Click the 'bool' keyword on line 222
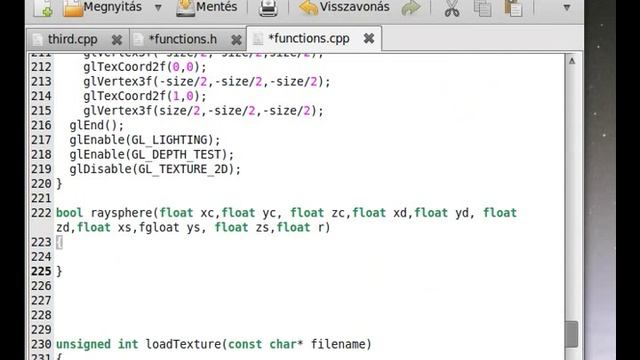The width and height of the screenshot is (640, 360). point(69,213)
